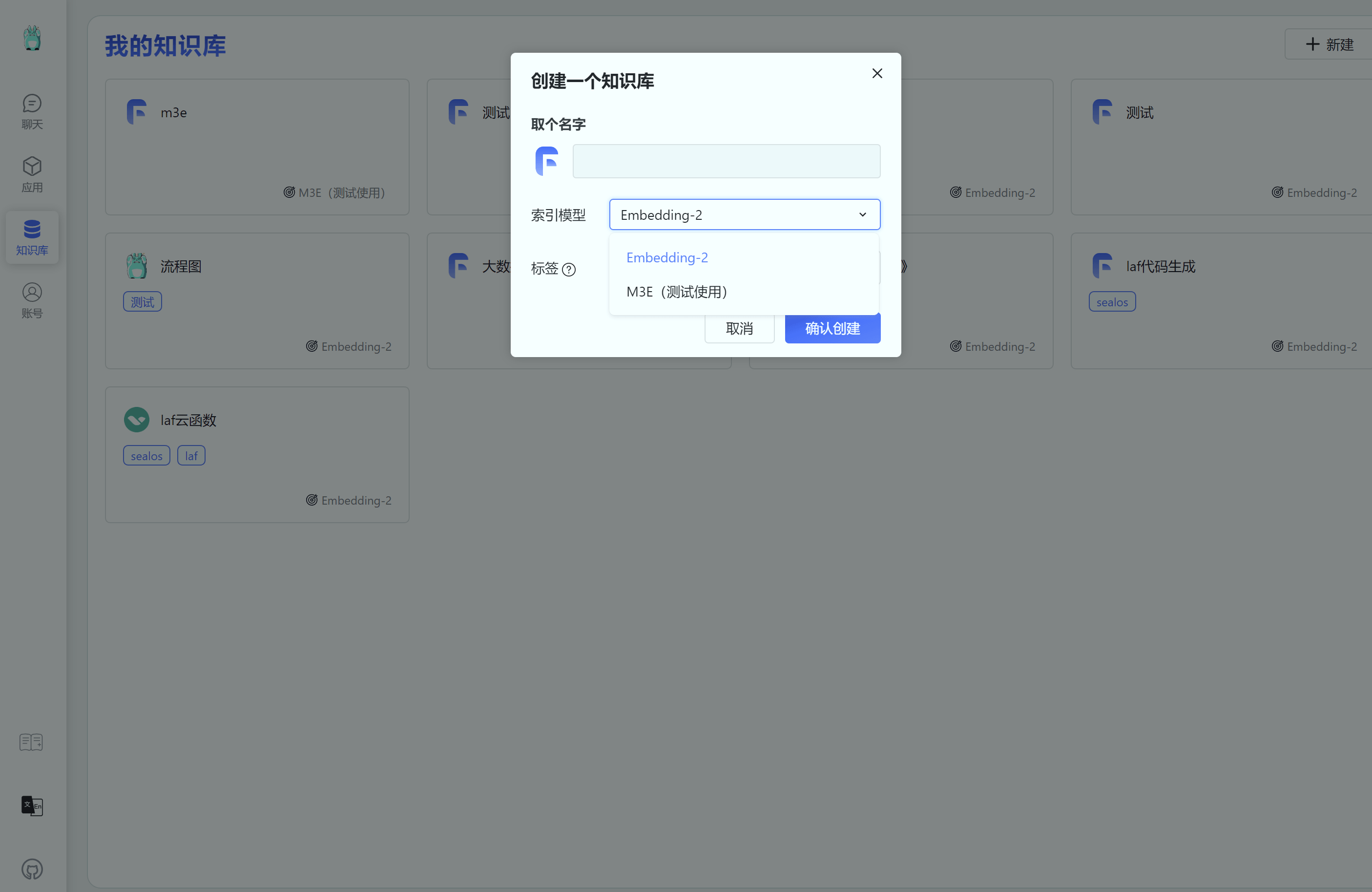Image resolution: width=1372 pixels, height=892 pixels.
Task: Open the GitHub icon at sidebar bottom
Action: coord(32,870)
